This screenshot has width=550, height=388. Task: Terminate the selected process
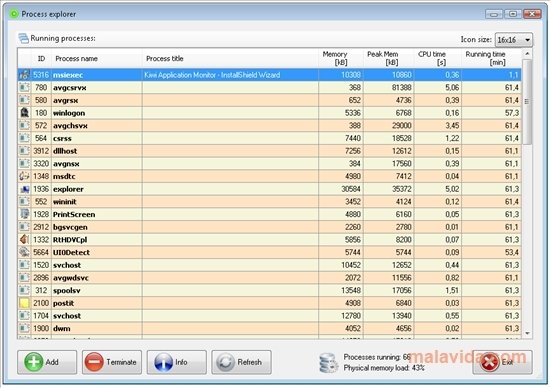coord(112,362)
